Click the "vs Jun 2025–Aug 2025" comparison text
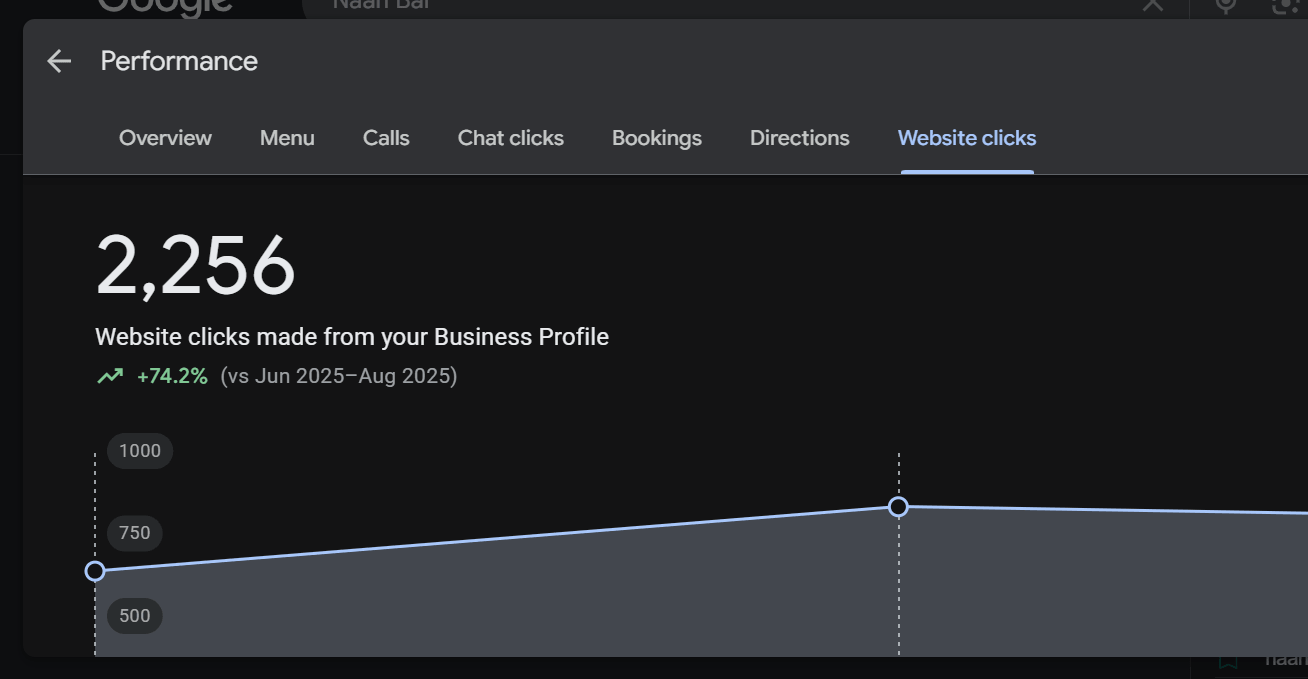Image resolution: width=1308 pixels, height=679 pixels. click(x=339, y=376)
